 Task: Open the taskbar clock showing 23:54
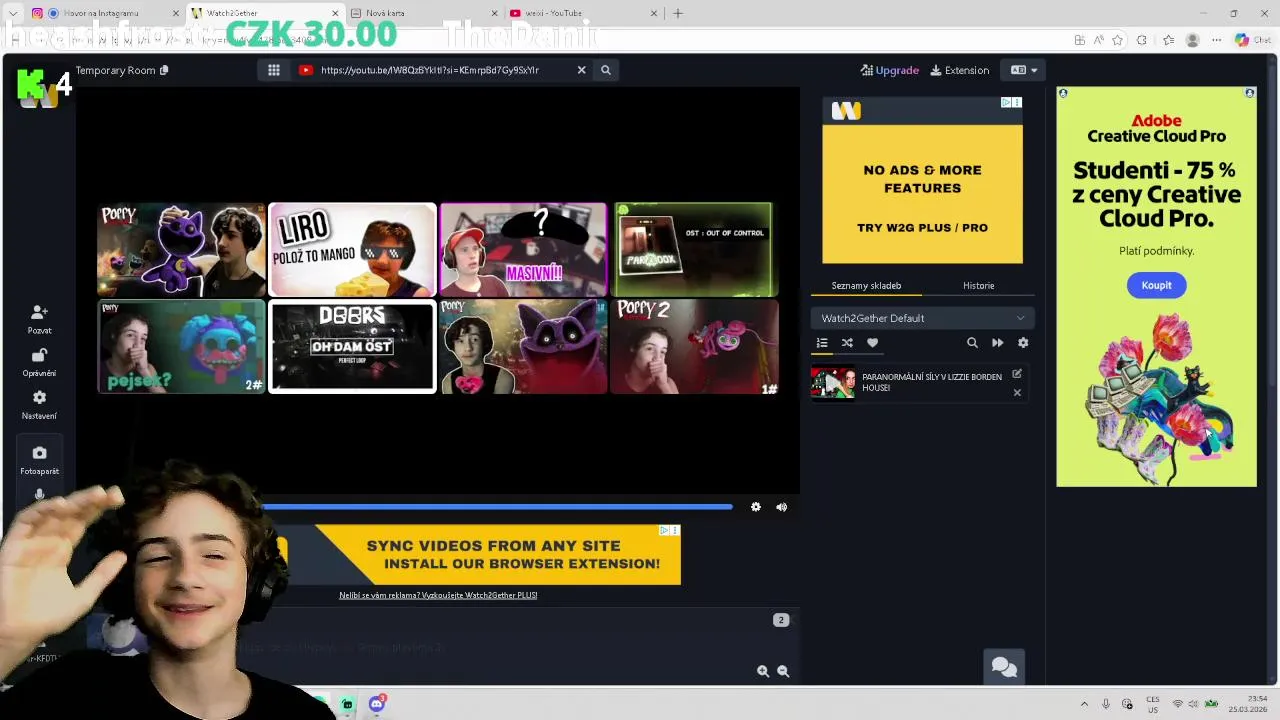(x=1248, y=704)
